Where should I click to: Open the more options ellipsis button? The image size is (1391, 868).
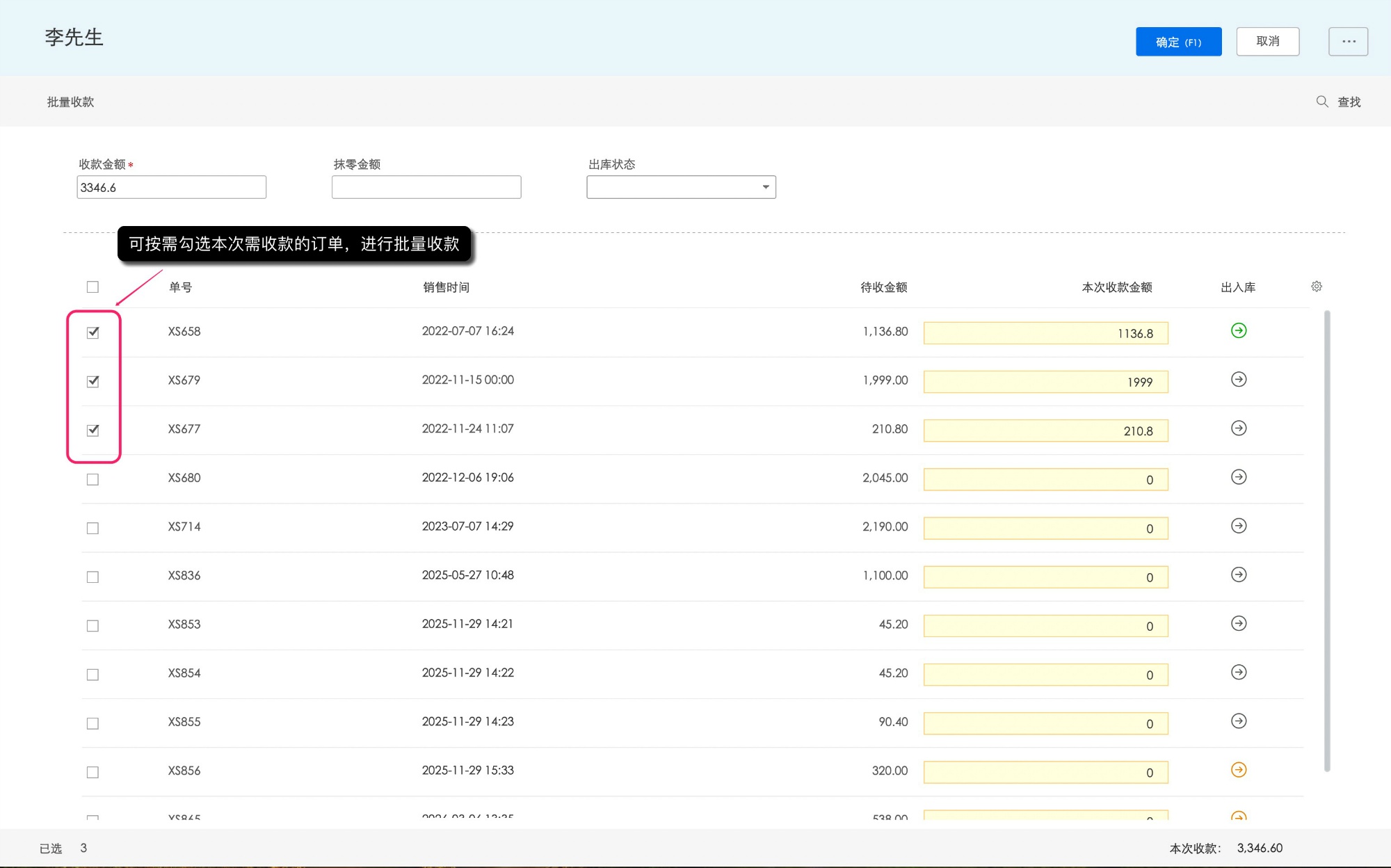tap(1348, 42)
